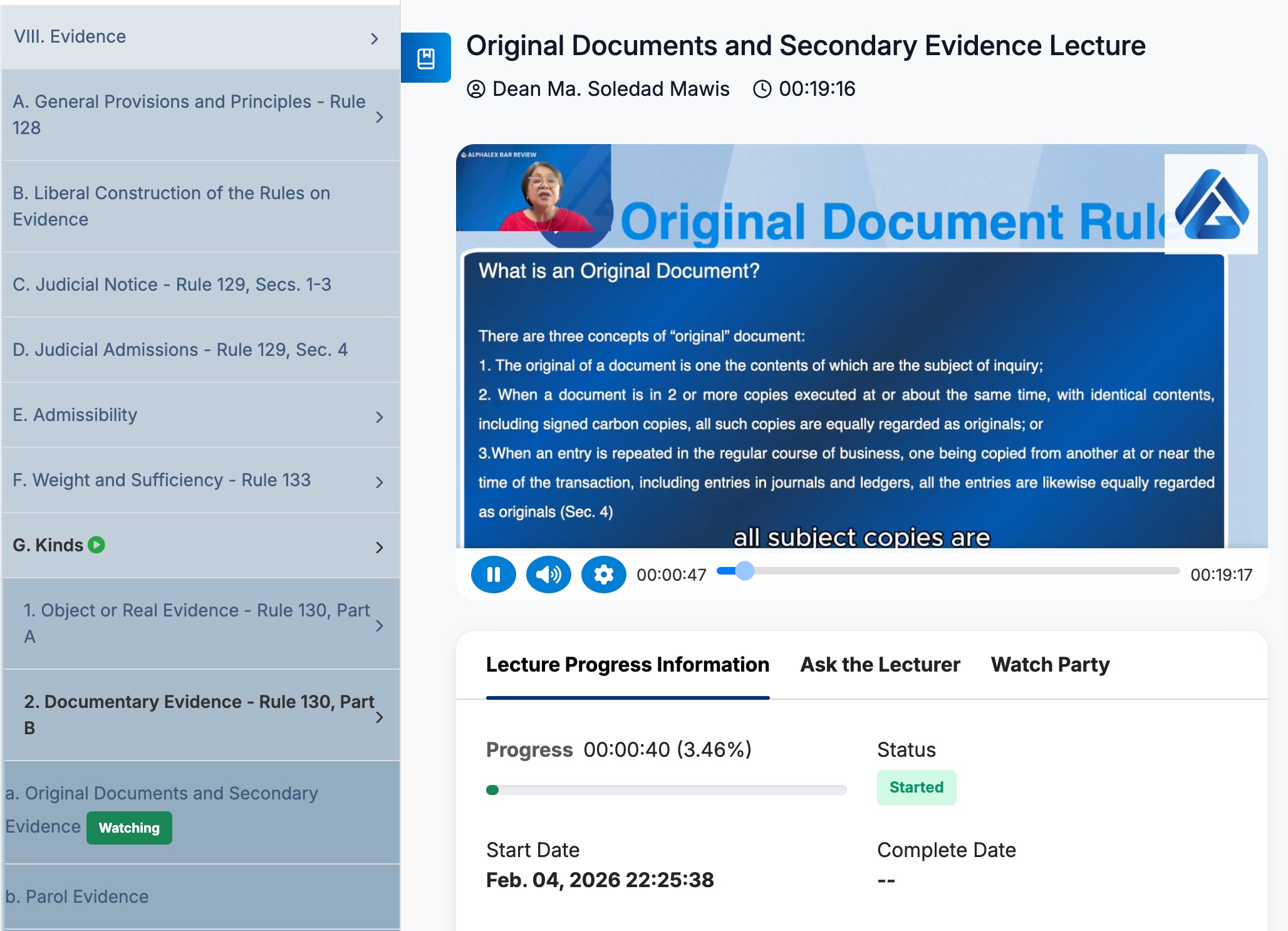Collapse the G. Kinds section chevron
This screenshot has height=931, width=1288.
tap(379, 548)
